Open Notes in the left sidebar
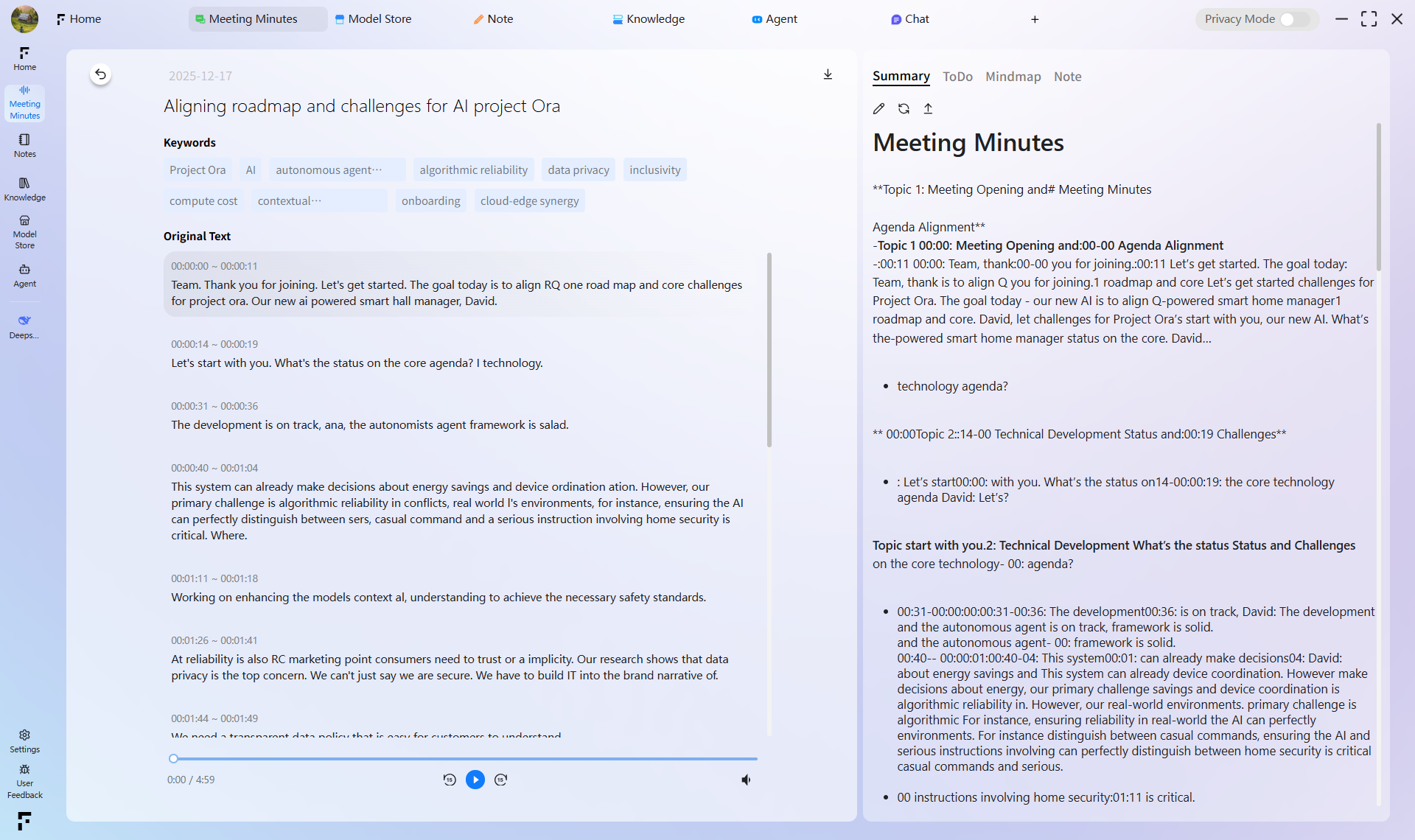Image resolution: width=1415 pixels, height=840 pixels. 24,145
